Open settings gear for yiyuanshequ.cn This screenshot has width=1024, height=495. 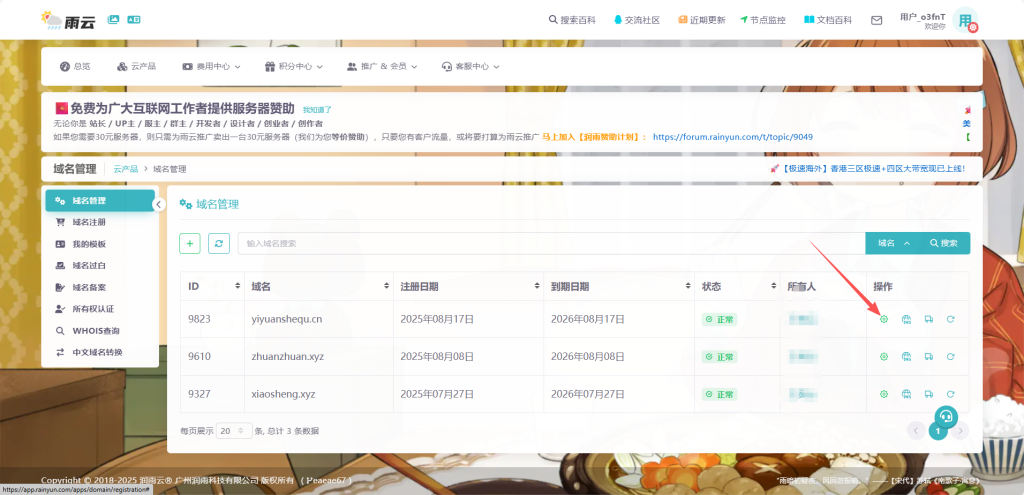(x=883, y=319)
